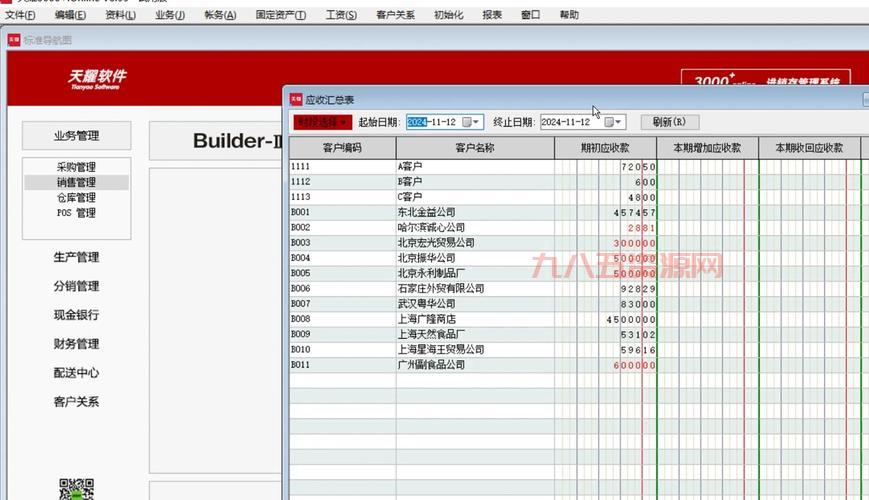869x500 pixels.
Task: Click the 期初应收款 amount for A客户
Action: click(605, 166)
